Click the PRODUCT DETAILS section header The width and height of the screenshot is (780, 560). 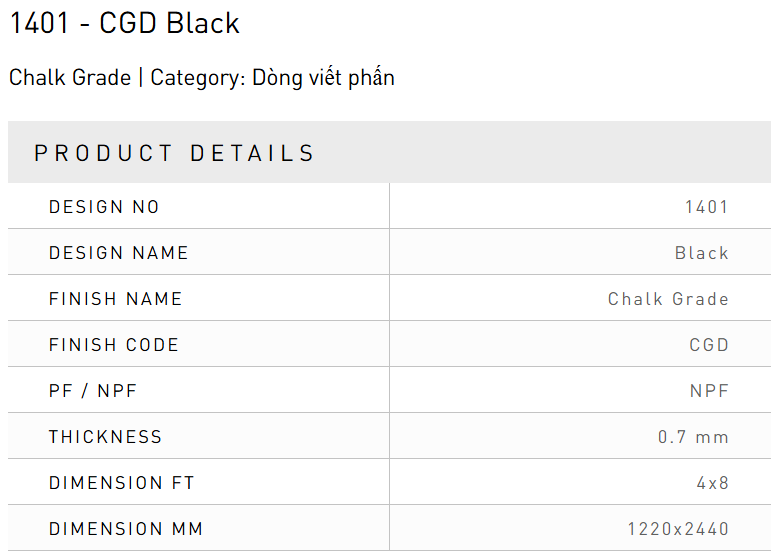tap(175, 153)
